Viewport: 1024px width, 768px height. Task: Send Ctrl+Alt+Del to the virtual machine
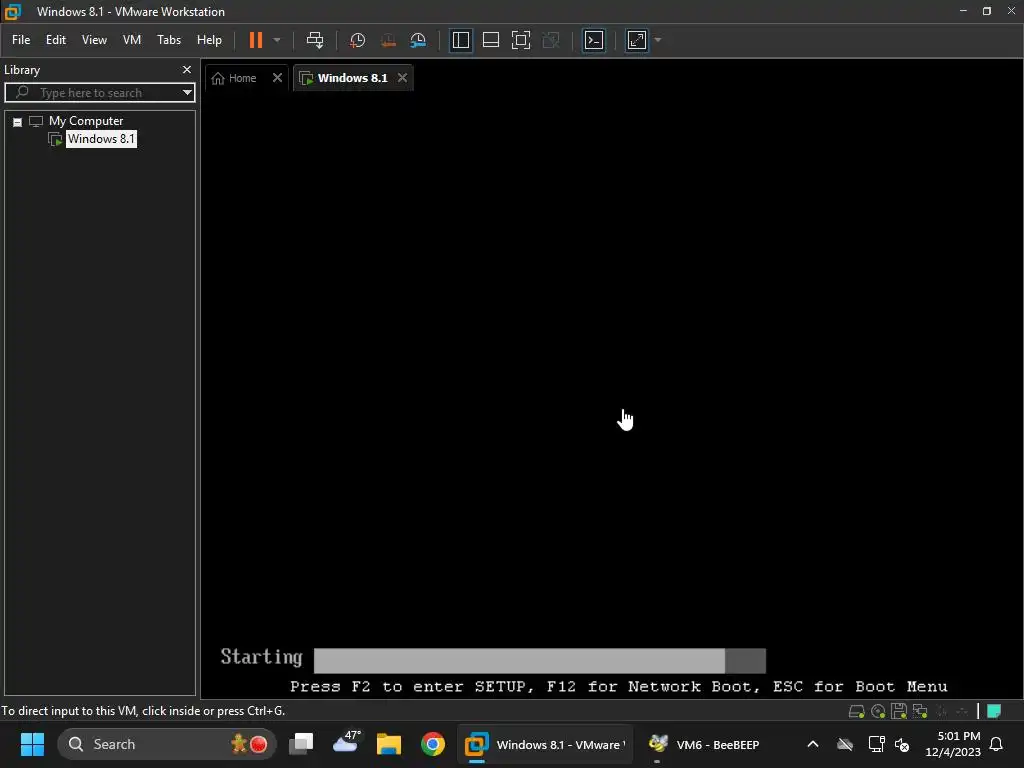coord(315,40)
